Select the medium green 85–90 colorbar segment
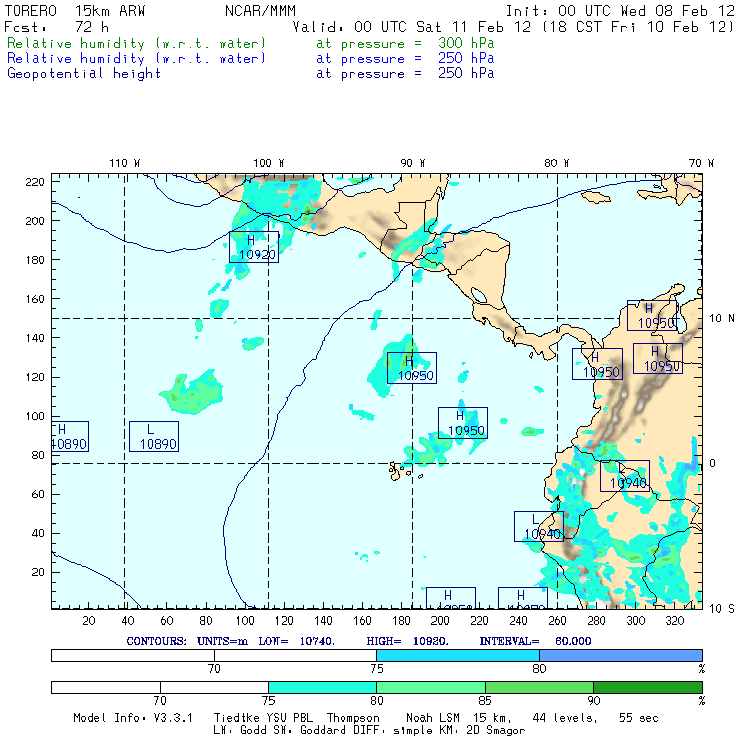The width and height of the screenshot is (740, 740). [539, 688]
